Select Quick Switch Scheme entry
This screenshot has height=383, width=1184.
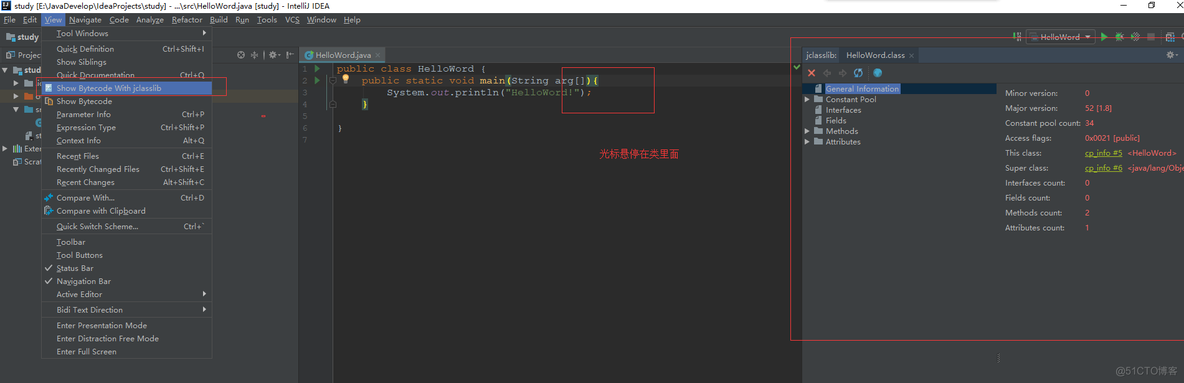click(127, 227)
